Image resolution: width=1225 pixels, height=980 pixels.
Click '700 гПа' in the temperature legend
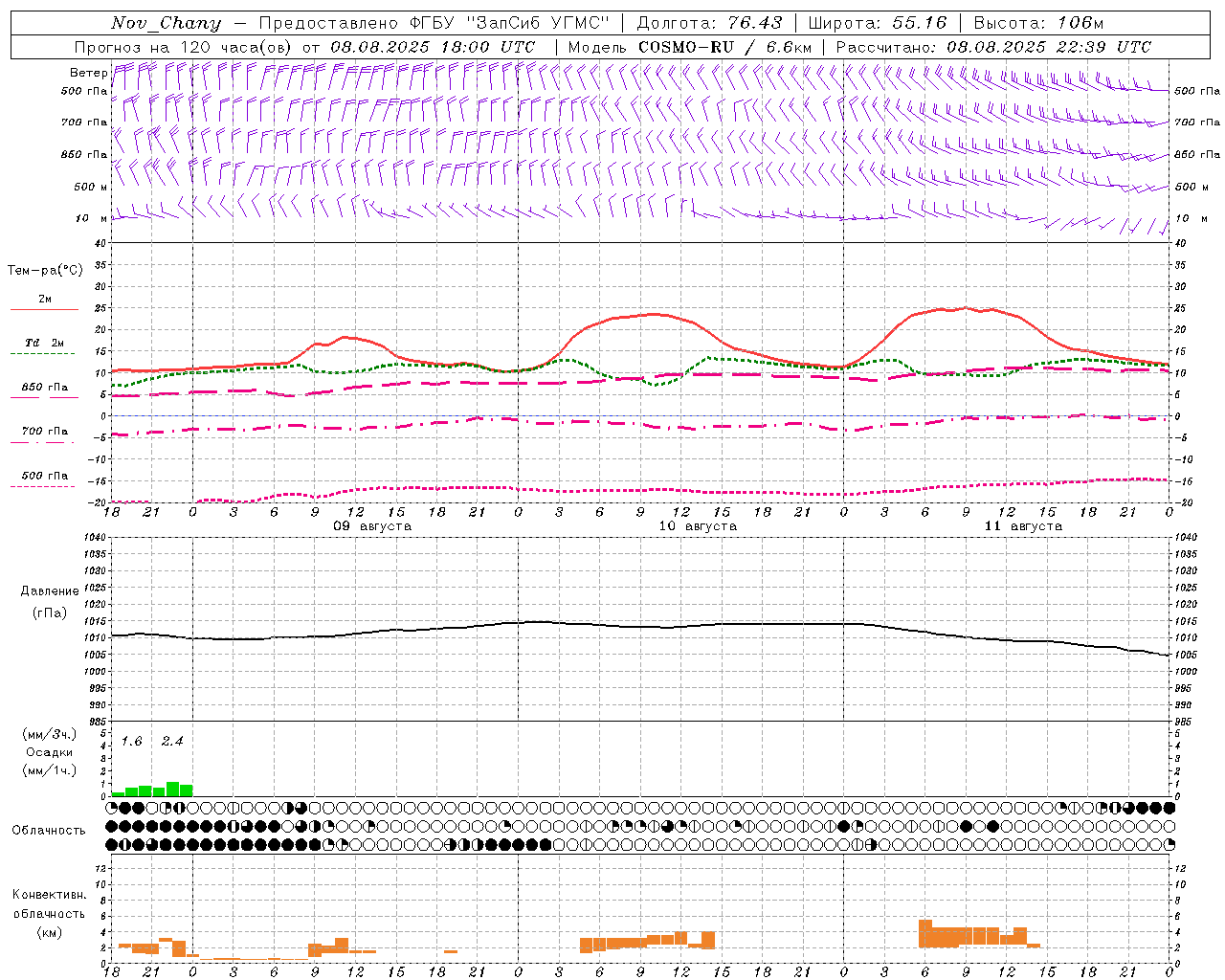[45, 431]
